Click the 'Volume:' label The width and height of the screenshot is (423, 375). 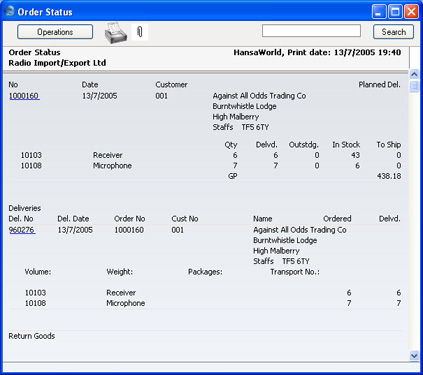click(38, 272)
